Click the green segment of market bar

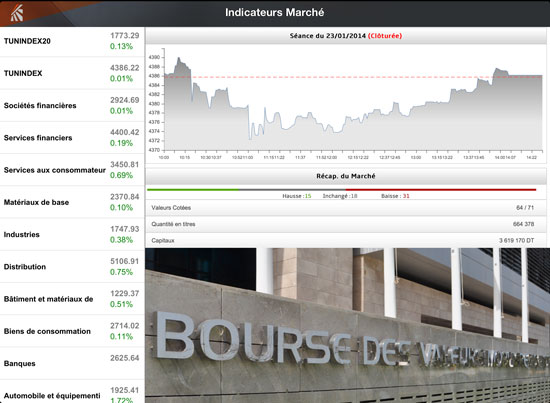click(193, 190)
